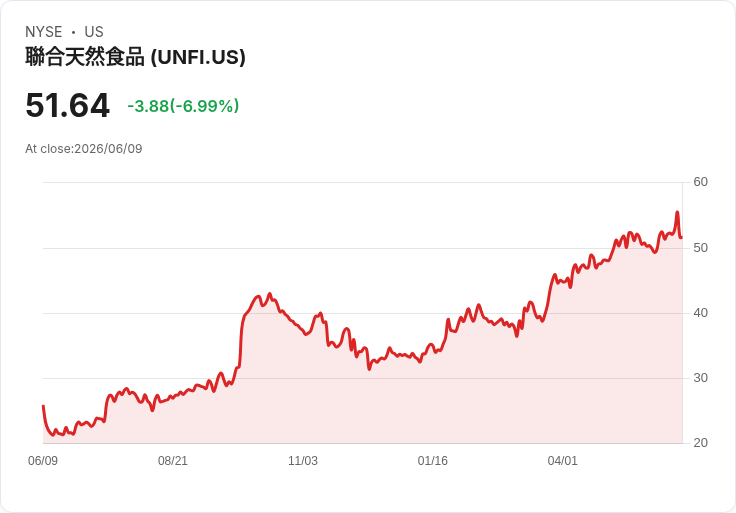Click the 11/03 date on x-axis

pos(303,461)
